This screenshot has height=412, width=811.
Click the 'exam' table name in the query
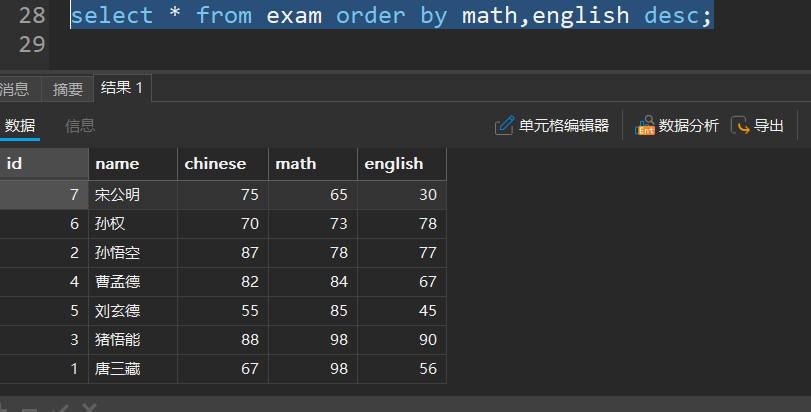(294, 16)
